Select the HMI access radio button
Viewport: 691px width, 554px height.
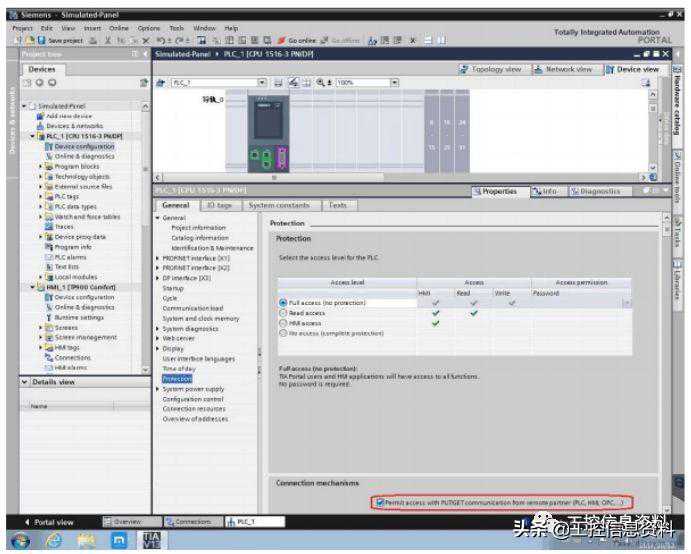pyautogui.click(x=284, y=323)
